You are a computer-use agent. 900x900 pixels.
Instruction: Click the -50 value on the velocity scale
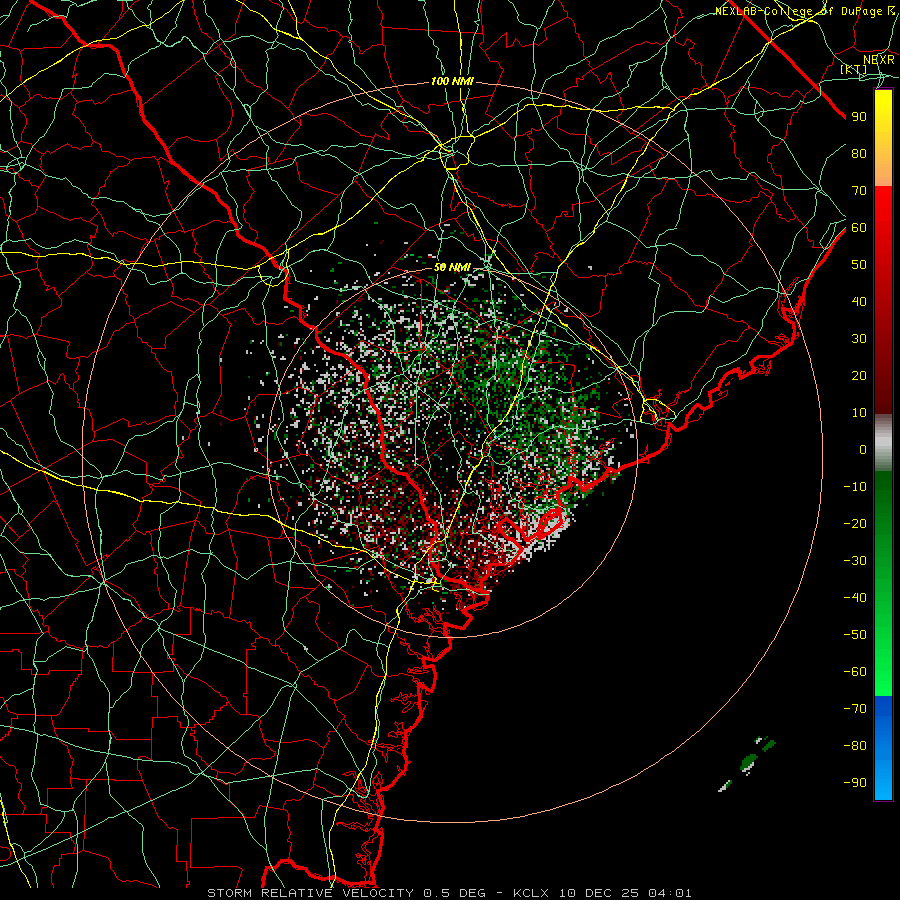coord(855,635)
